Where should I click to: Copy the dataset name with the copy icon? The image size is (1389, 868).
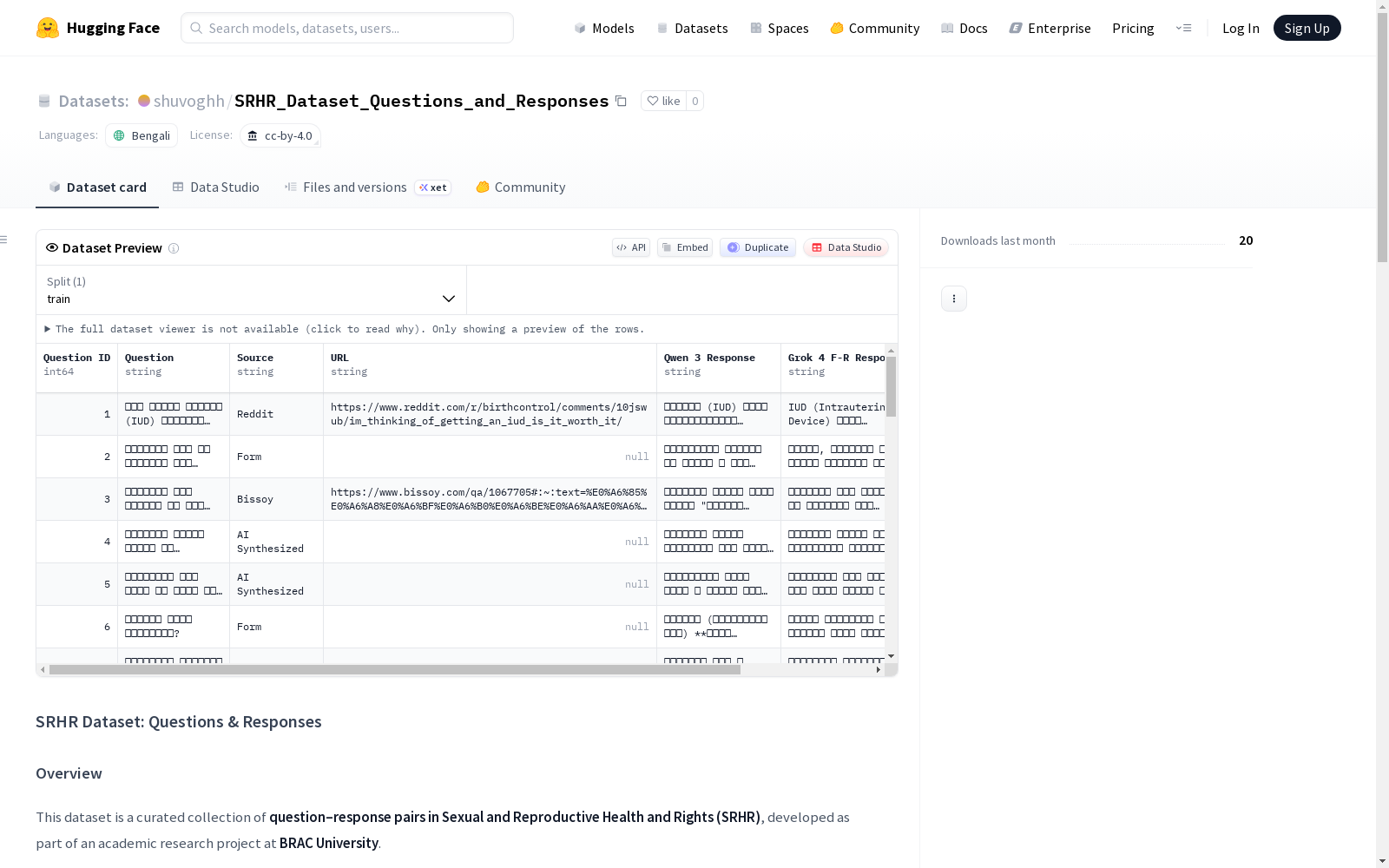pyautogui.click(x=621, y=101)
